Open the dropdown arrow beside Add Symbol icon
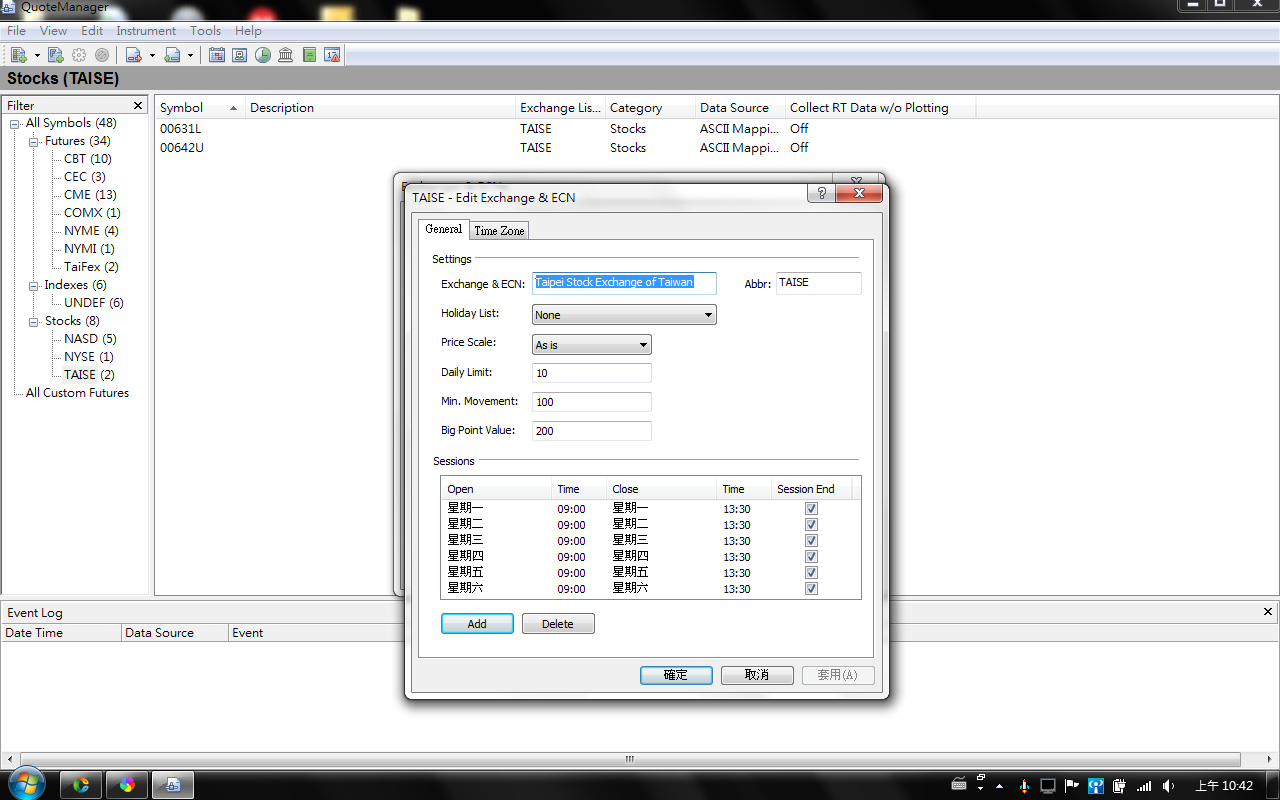This screenshot has width=1280, height=800. [37, 55]
